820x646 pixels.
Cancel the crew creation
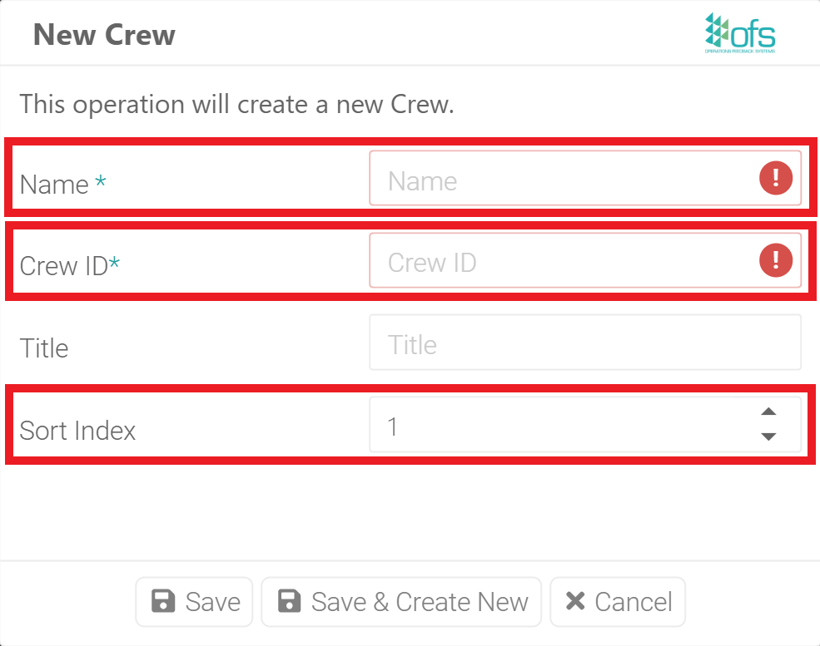[618, 601]
